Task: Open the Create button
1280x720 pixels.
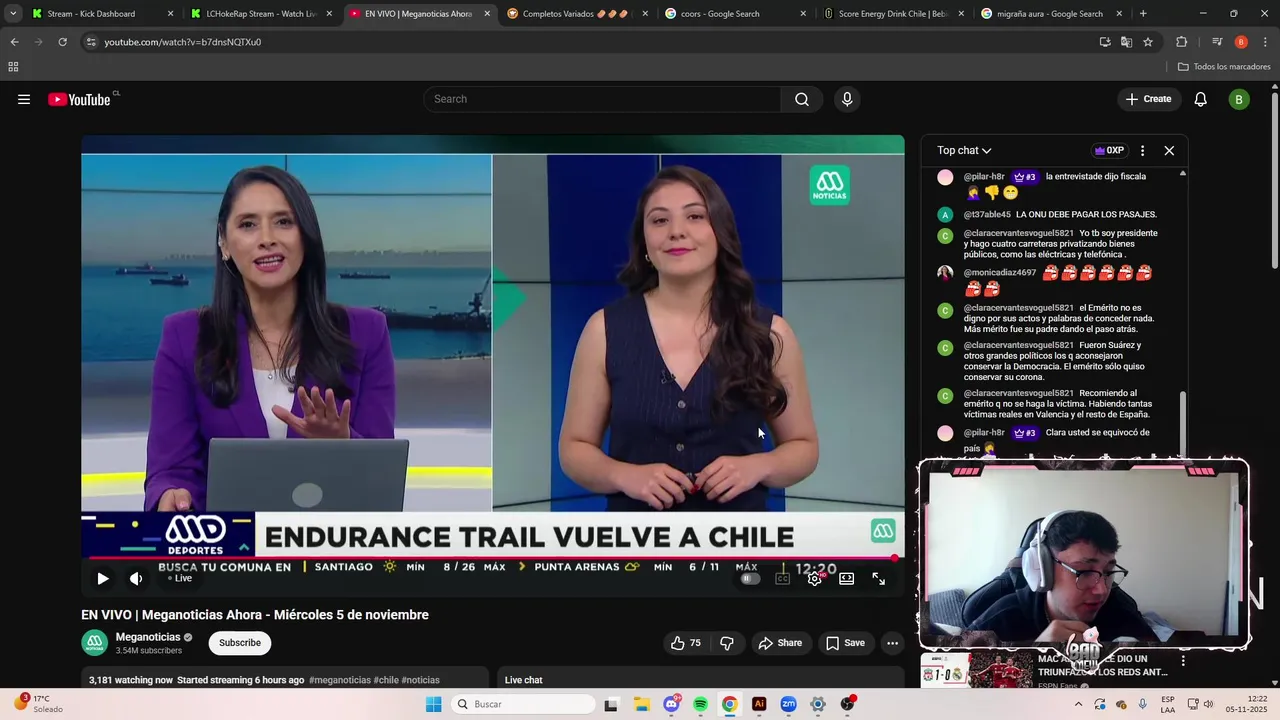Action: pos(1148,99)
